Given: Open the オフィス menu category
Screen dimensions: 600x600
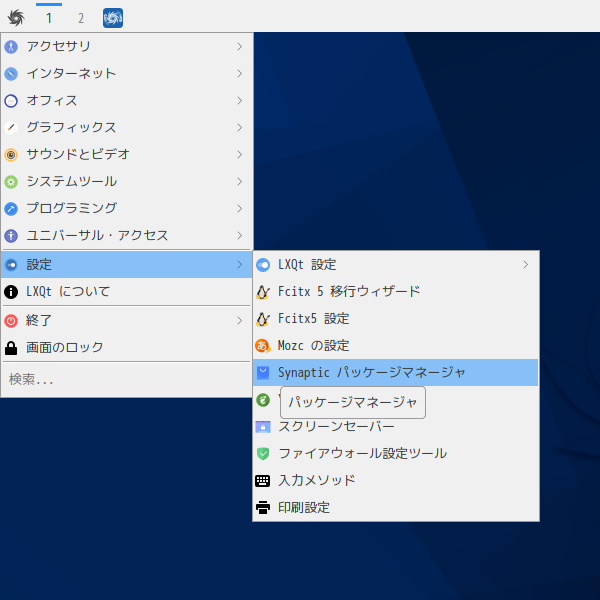Looking at the screenshot, I should coord(126,101).
